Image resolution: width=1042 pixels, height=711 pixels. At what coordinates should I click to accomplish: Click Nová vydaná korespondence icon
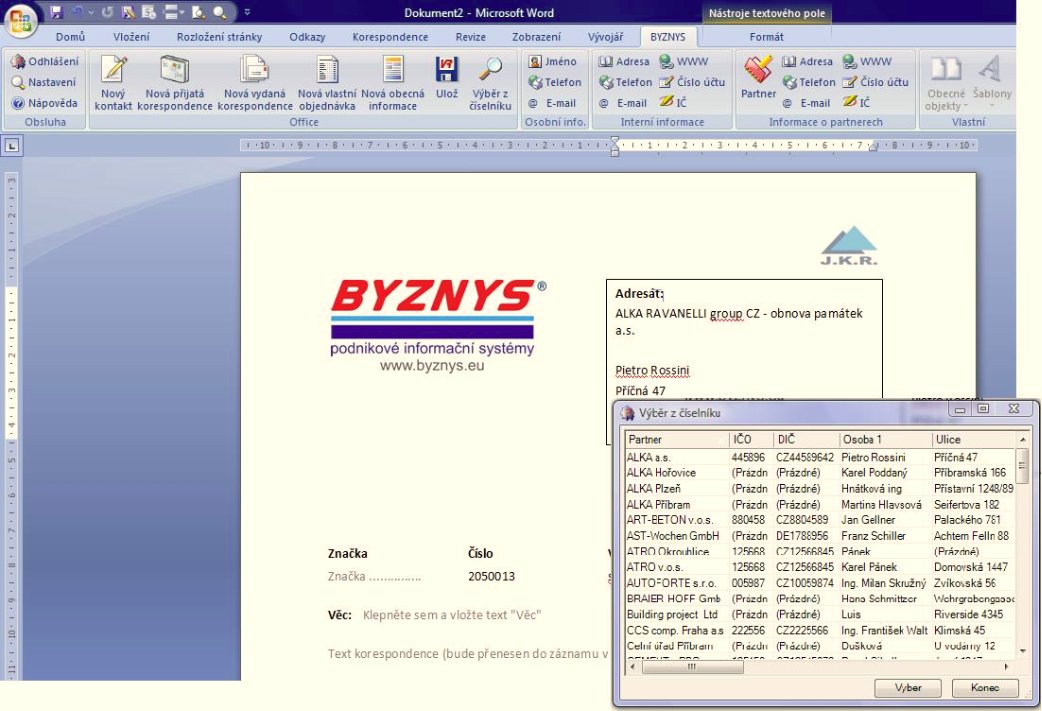(255, 69)
